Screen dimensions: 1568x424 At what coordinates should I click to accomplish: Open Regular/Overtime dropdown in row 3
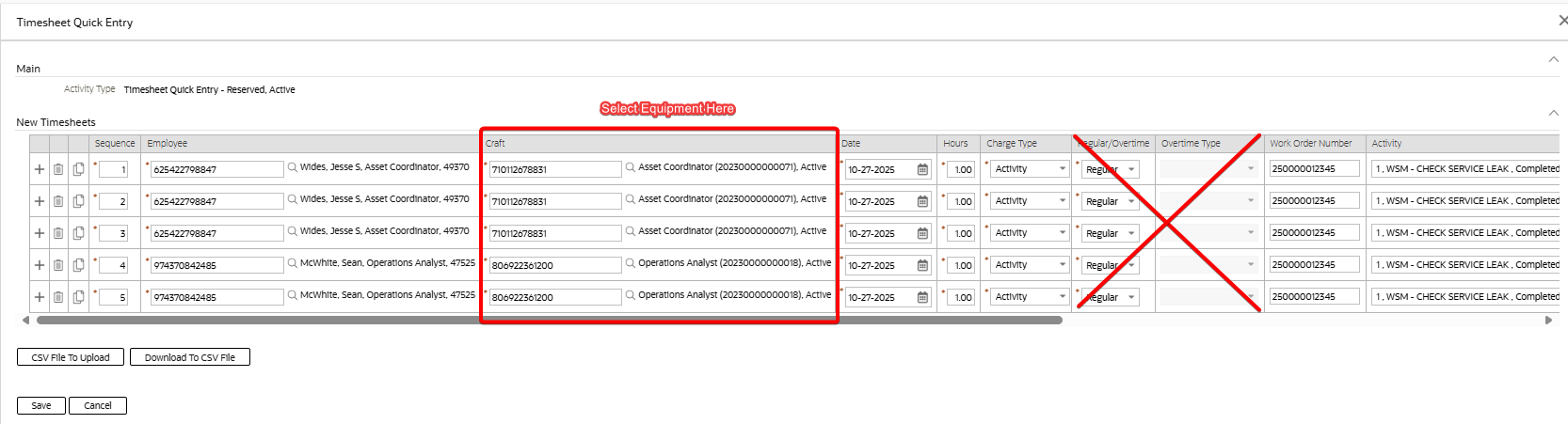pyautogui.click(x=1131, y=233)
